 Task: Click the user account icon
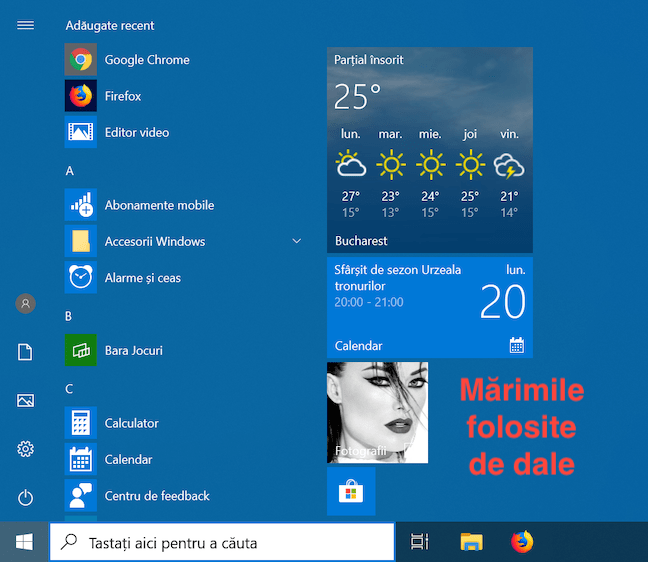[26, 303]
